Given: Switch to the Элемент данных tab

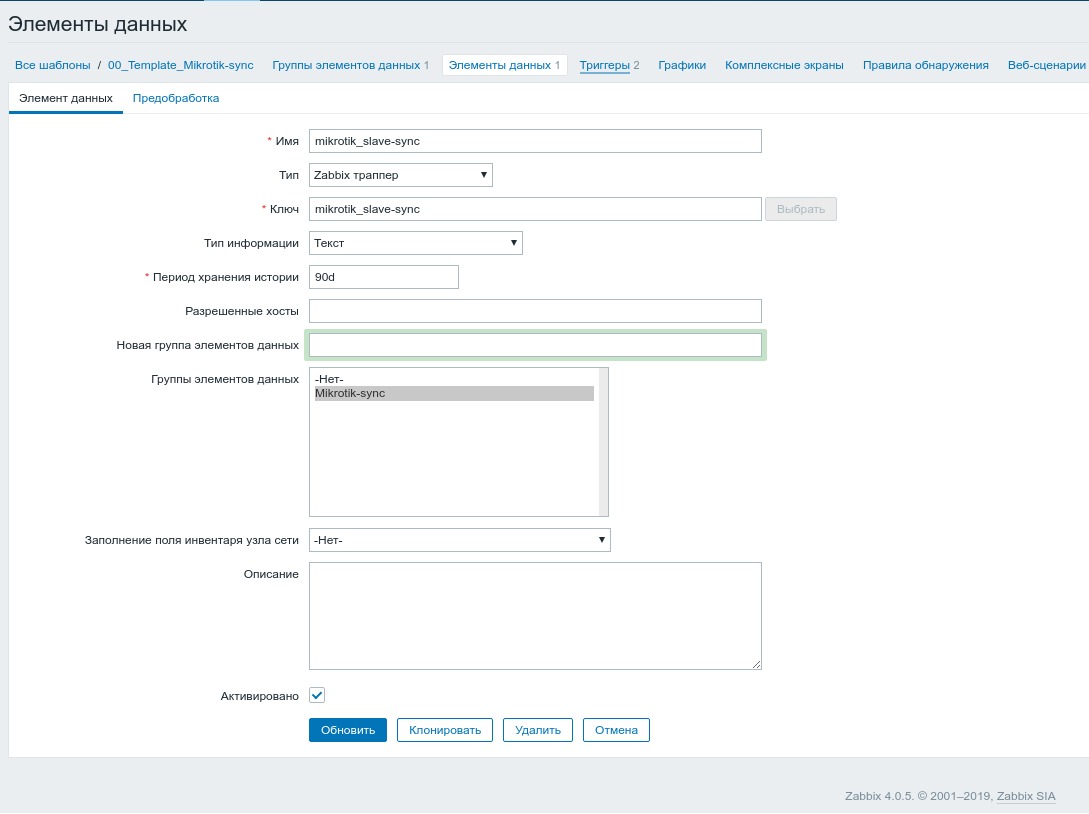Looking at the screenshot, I should (66, 98).
